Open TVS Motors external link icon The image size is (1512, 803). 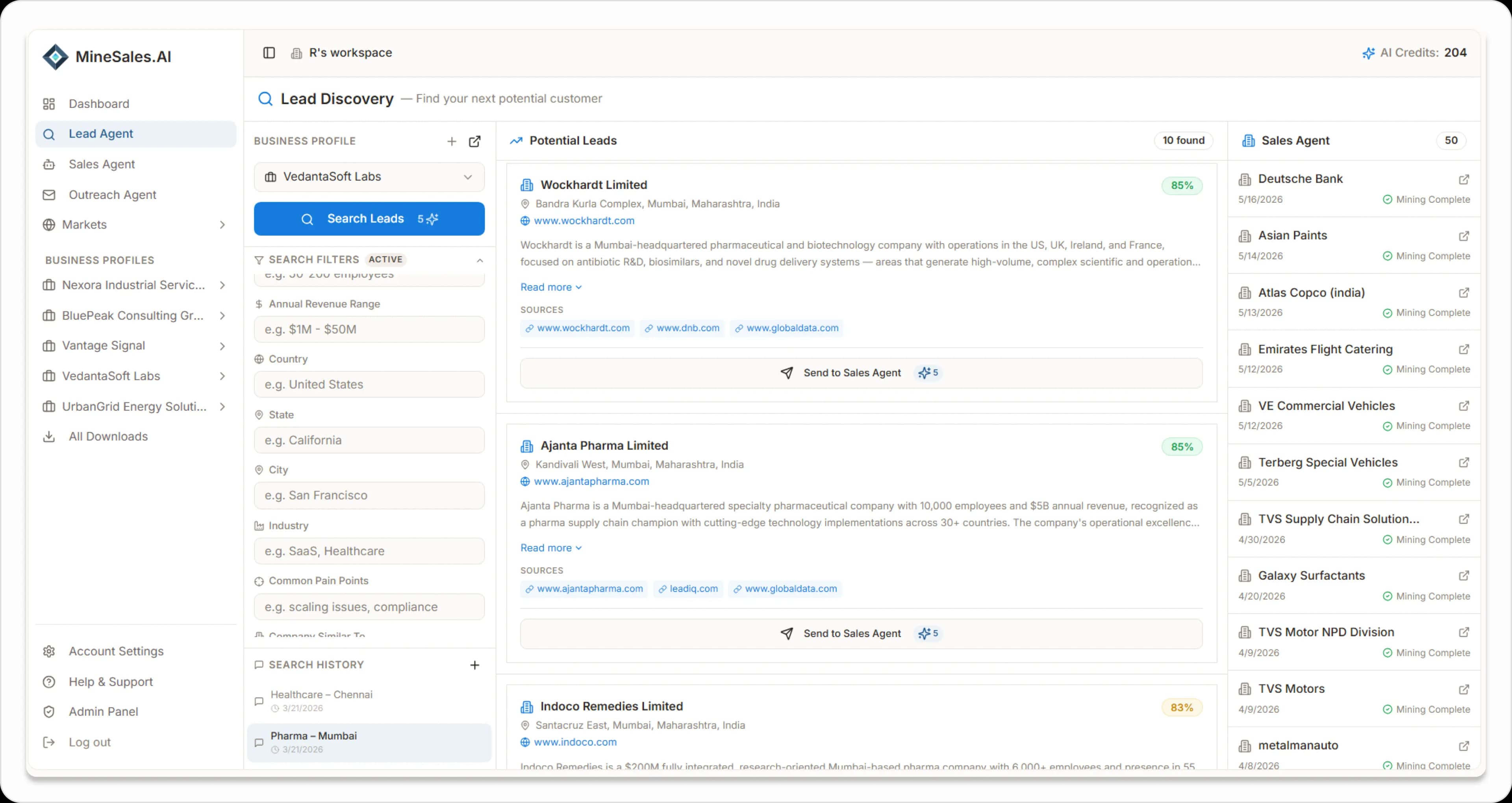1464,689
